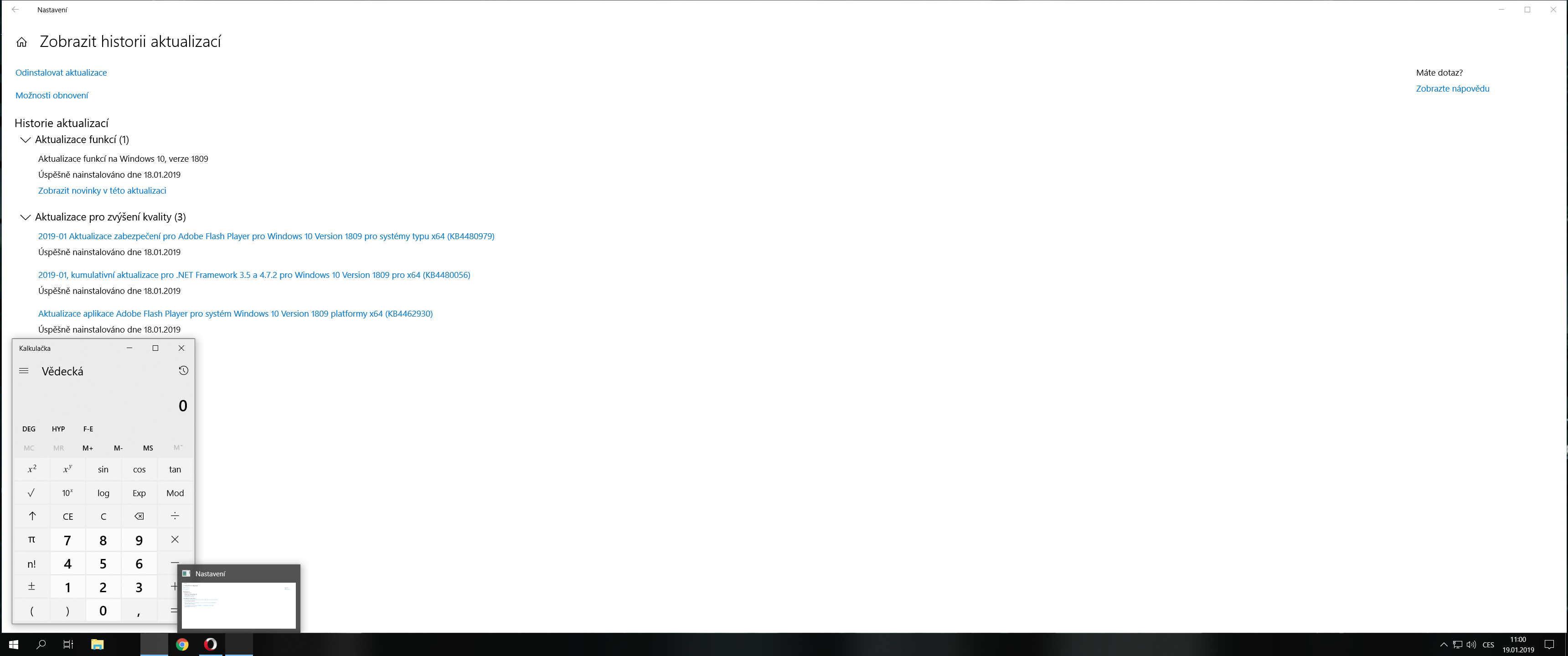The image size is (1568, 656).
Task: Toggle the up-arrow shift functions key
Action: pyautogui.click(x=31, y=516)
